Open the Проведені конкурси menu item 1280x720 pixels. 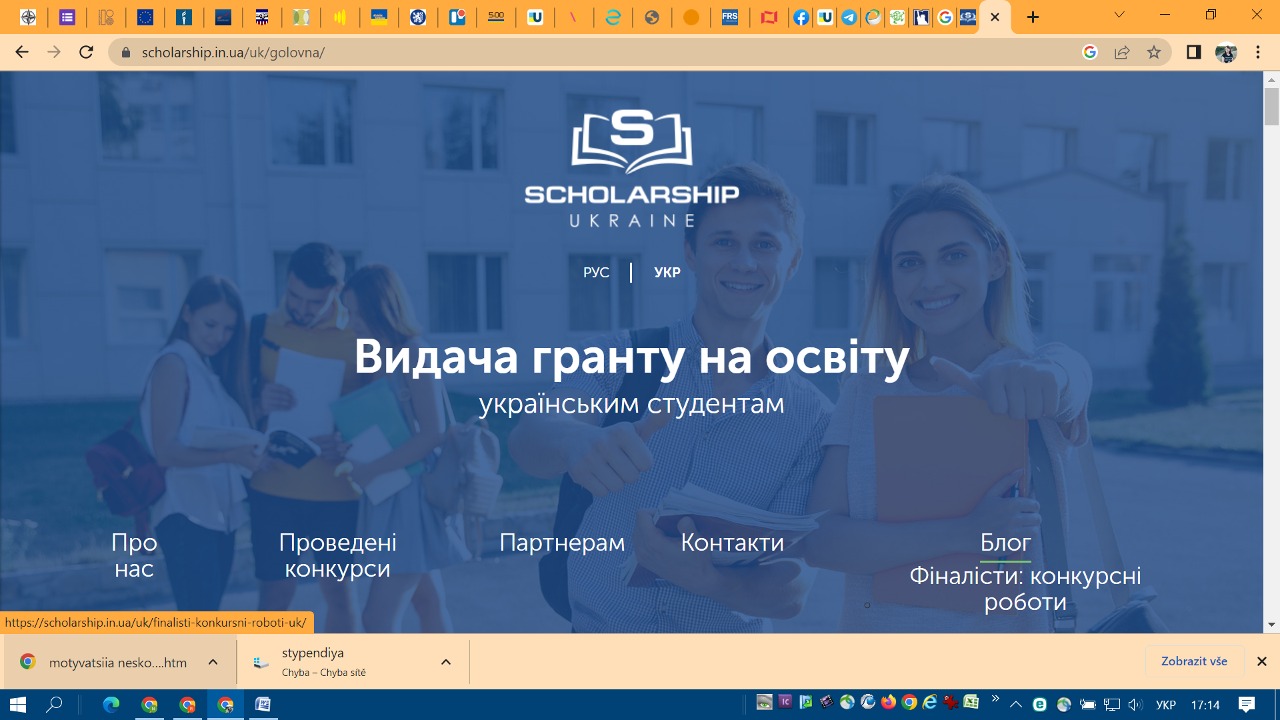tap(337, 555)
